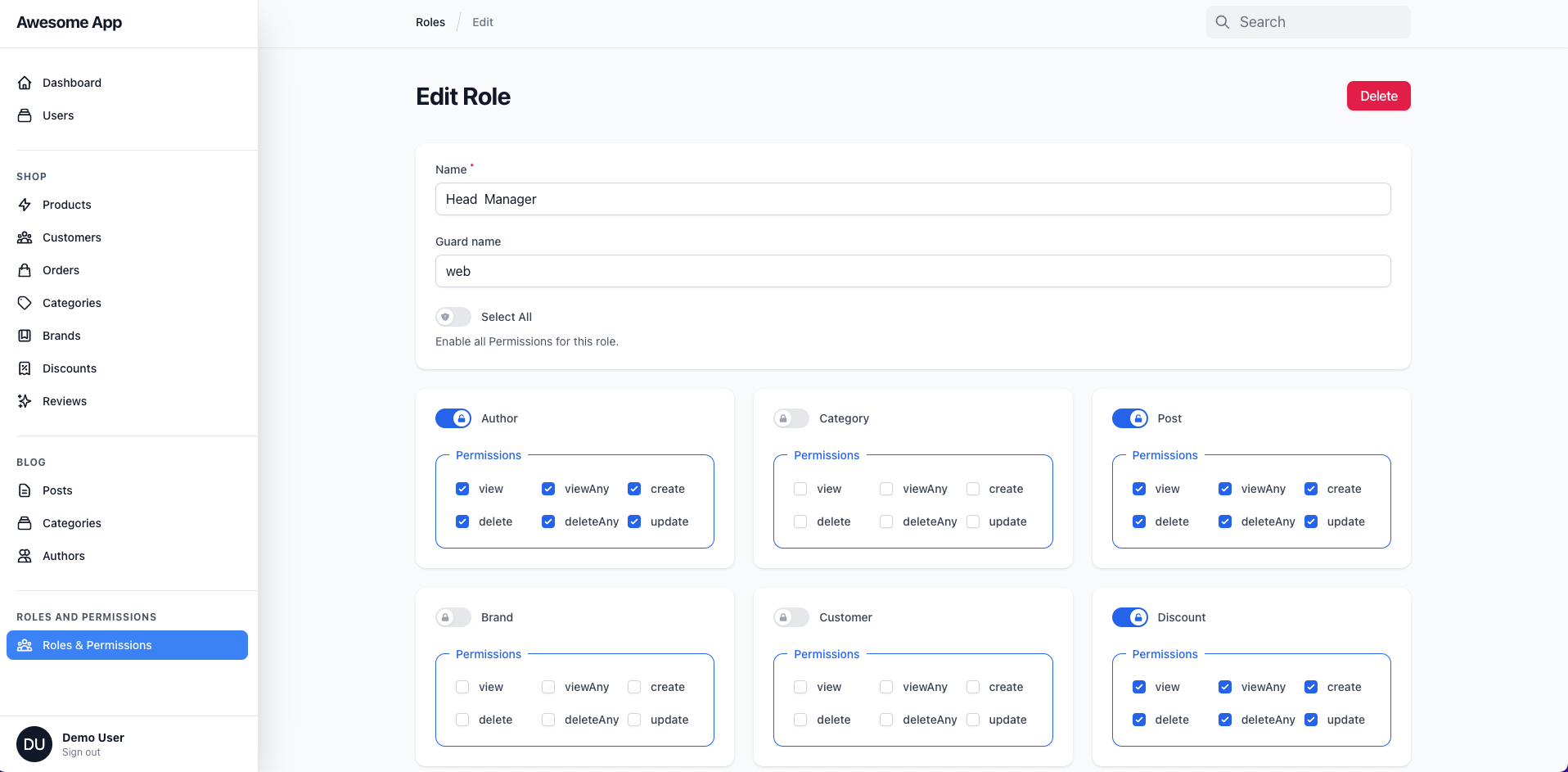1568x772 pixels.
Task: Click inside the Guard name field
Action: pyautogui.click(x=912, y=271)
